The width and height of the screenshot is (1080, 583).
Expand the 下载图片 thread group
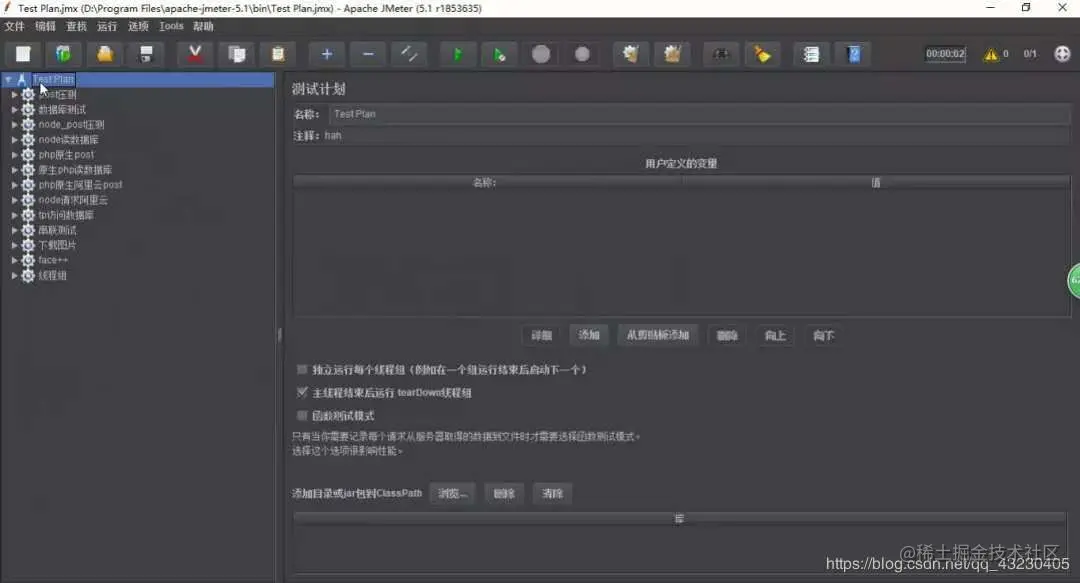point(14,245)
